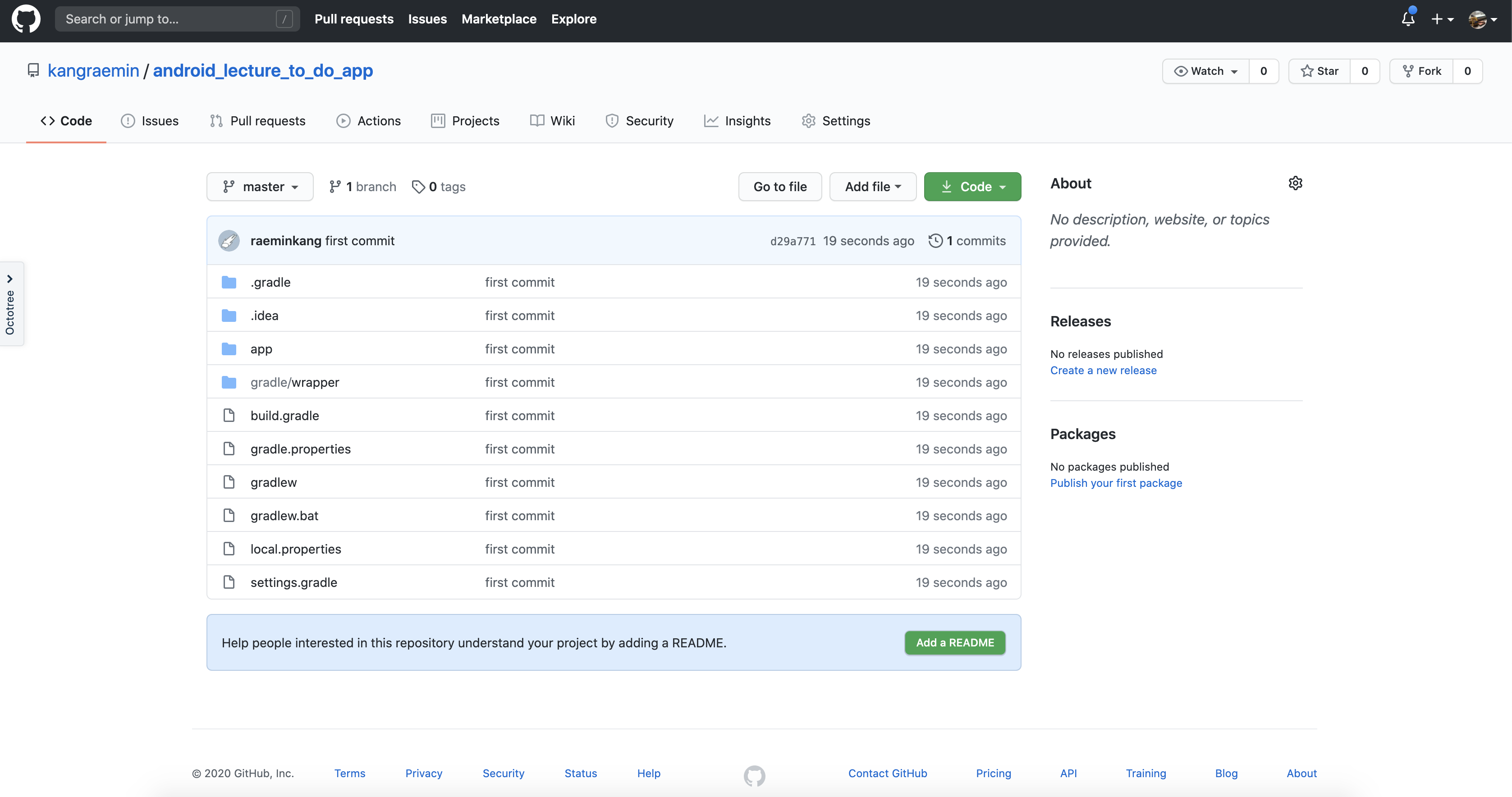
Task: Click the commits history clock icon
Action: point(935,241)
